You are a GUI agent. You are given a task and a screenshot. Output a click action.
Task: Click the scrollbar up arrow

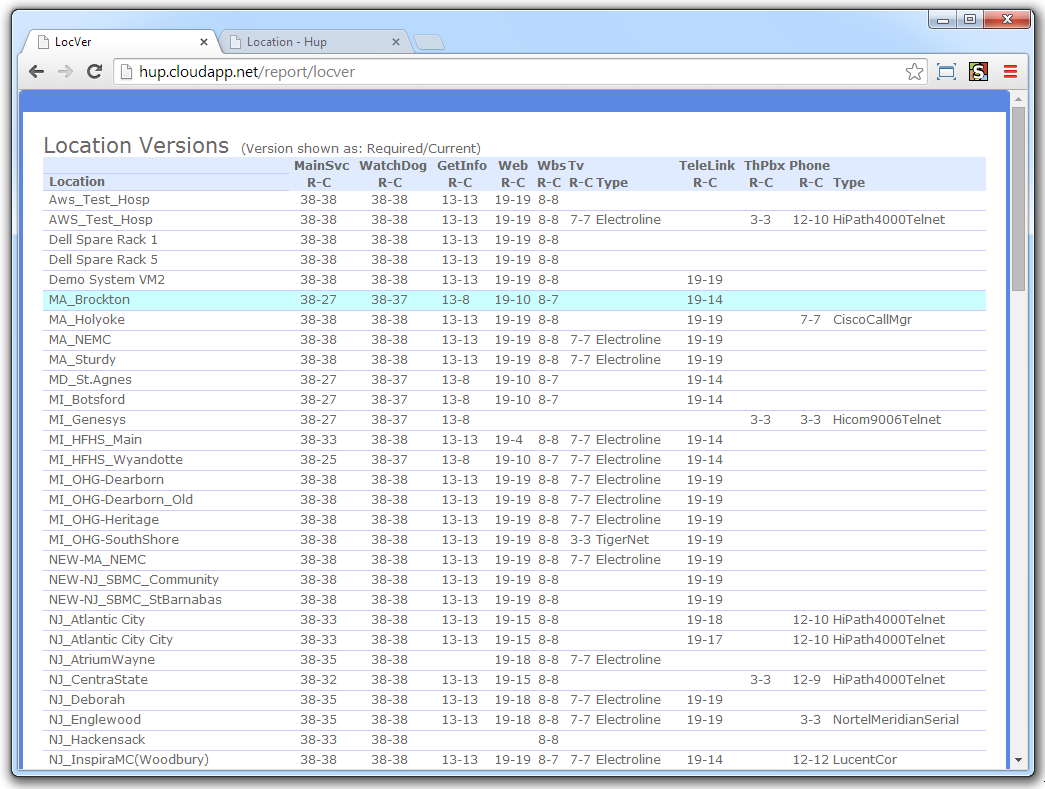pyautogui.click(x=1018, y=98)
